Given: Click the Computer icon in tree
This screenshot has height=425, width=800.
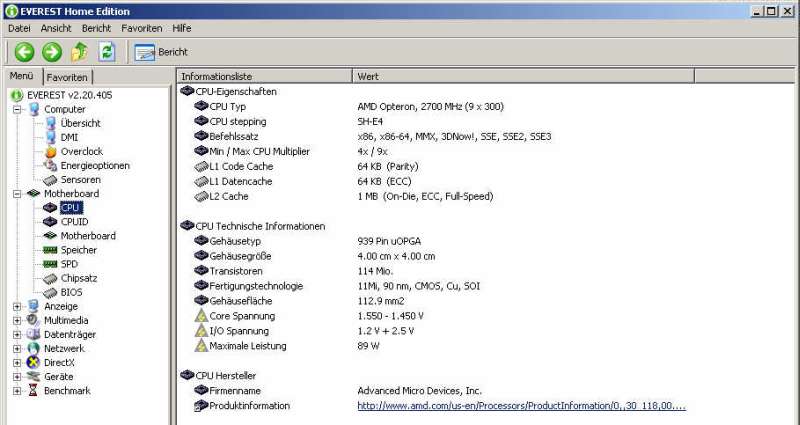Looking at the screenshot, I should click(34, 109).
